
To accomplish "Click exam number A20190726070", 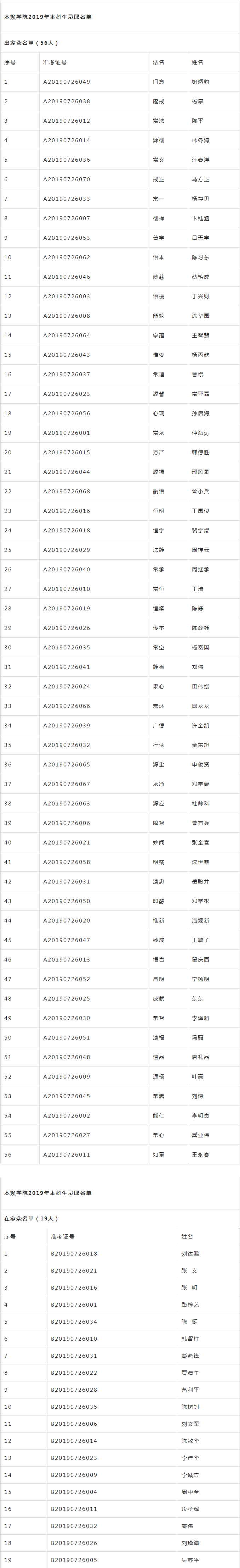I will [x=66, y=179].
